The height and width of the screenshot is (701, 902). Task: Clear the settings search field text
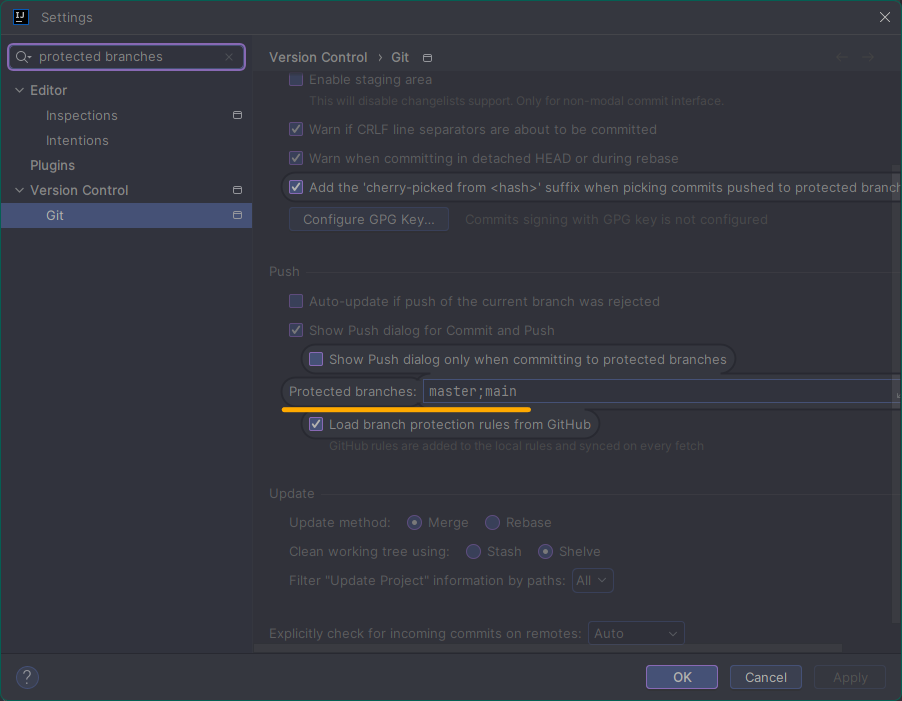click(x=229, y=57)
